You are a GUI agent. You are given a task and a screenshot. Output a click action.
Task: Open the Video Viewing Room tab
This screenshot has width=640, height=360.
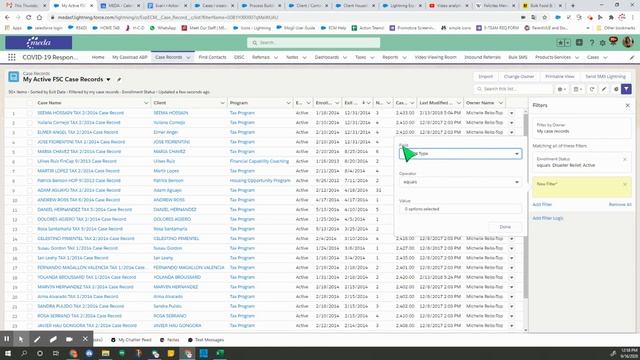pos(436,58)
